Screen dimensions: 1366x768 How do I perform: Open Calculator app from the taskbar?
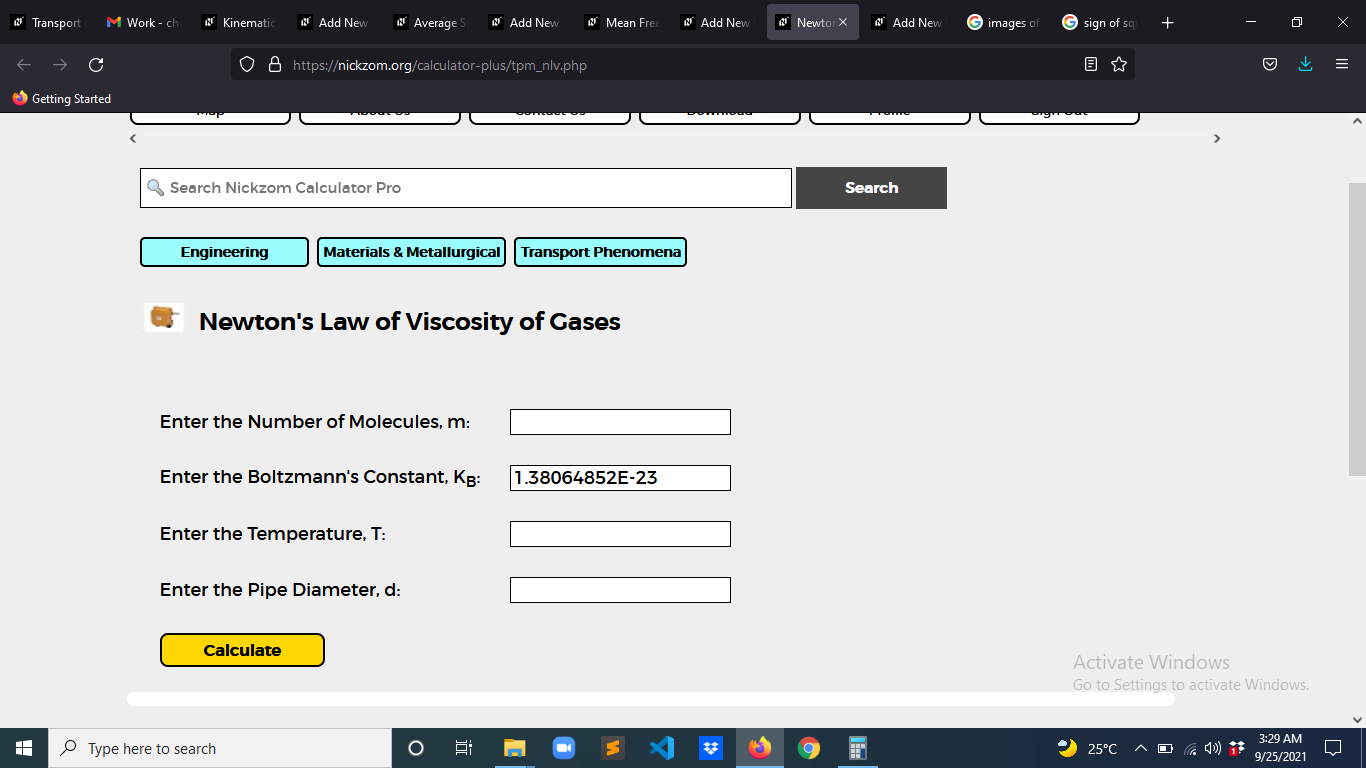(x=857, y=748)
